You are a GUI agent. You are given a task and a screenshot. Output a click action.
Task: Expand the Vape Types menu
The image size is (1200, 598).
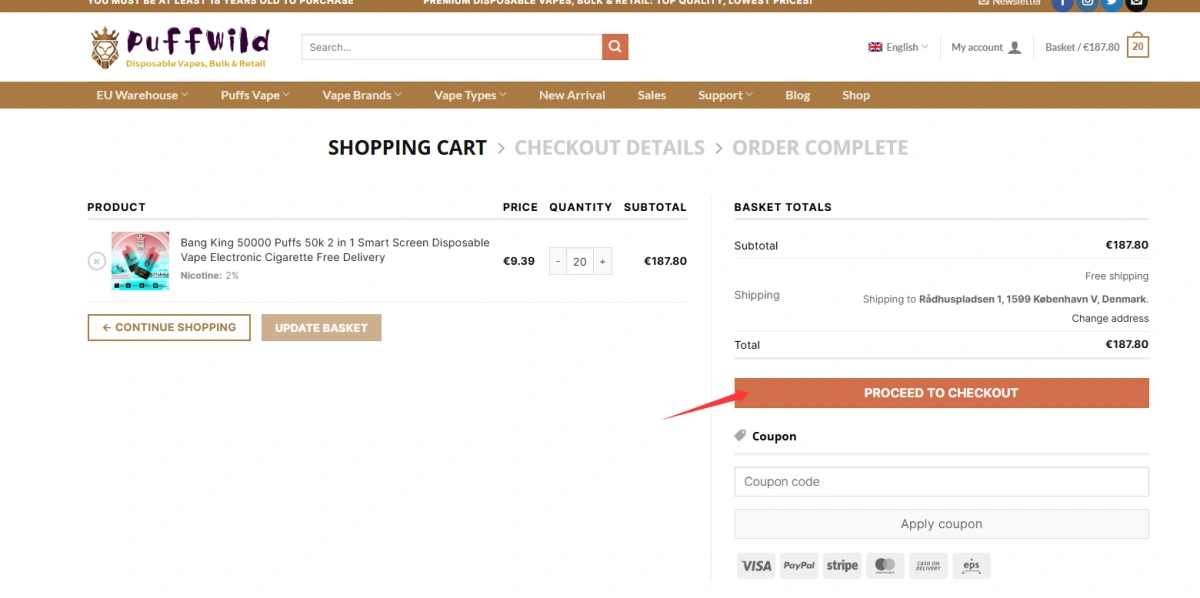pos(470,95)
